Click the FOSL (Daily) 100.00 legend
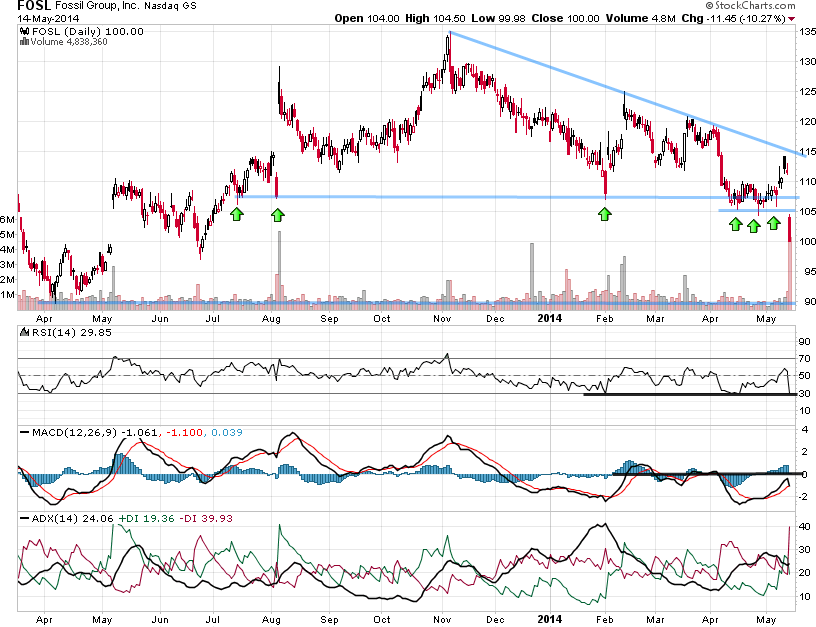The image size is (816, 627). click(x=88, y=31)
